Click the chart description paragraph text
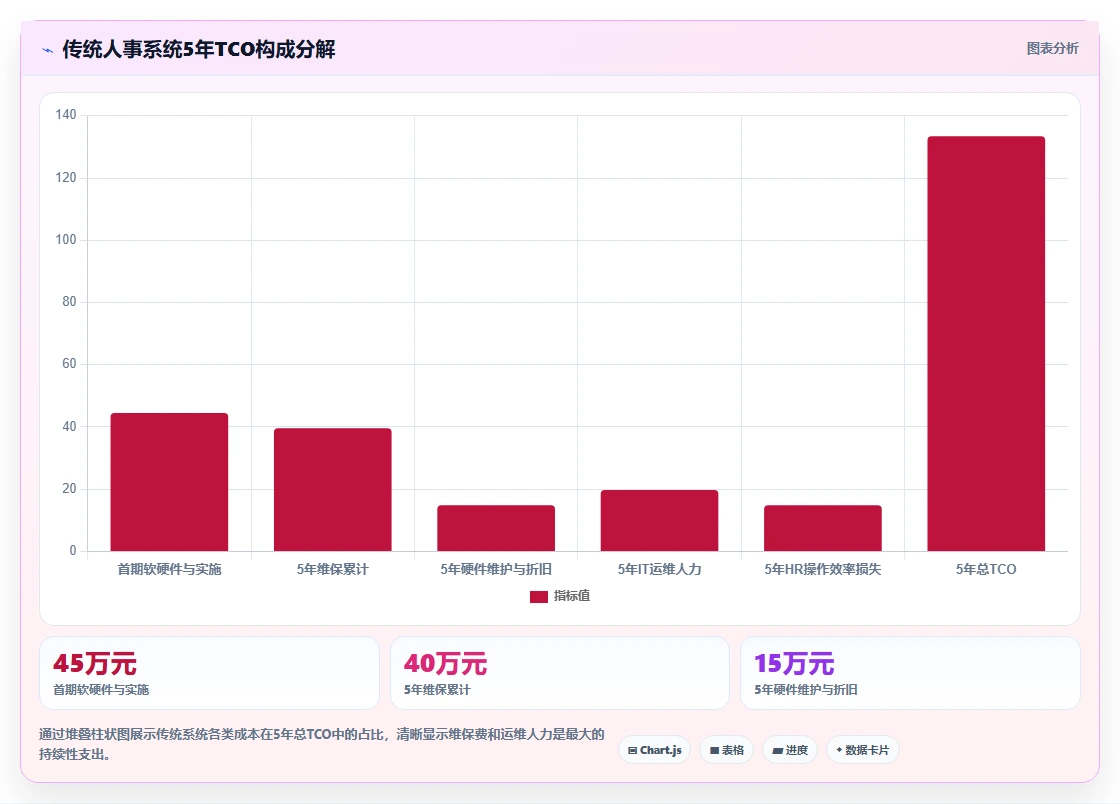 (x=322, y=744)
